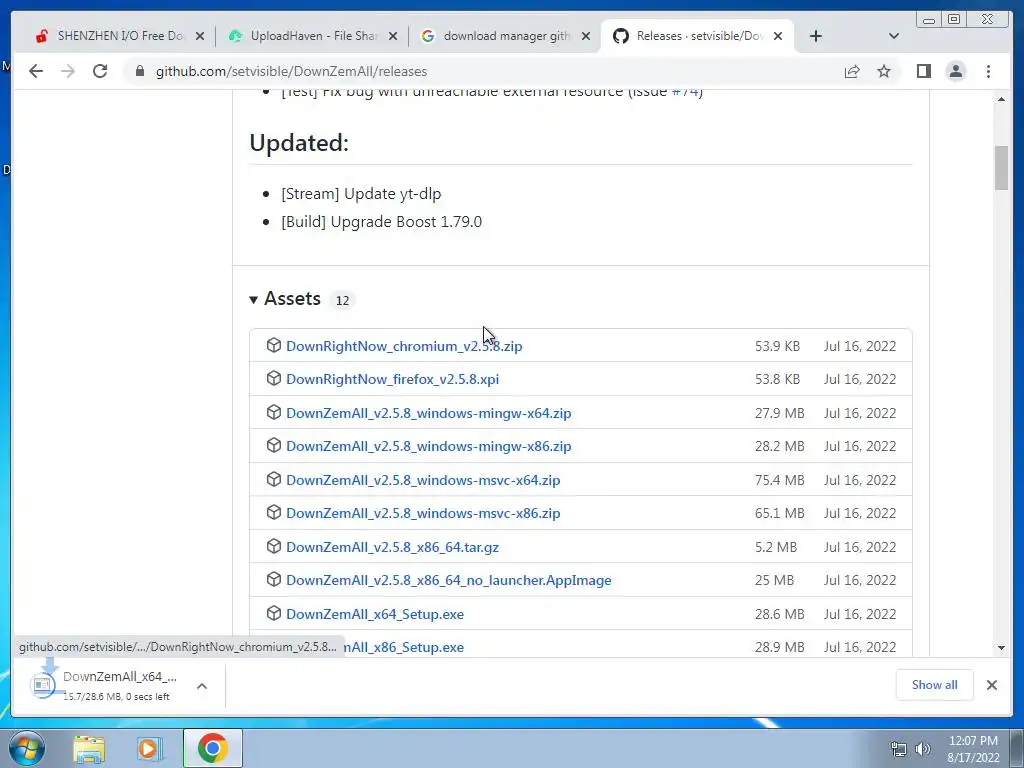Download DownZemAll windows-mingw-x64.zip
Viewport: 1024px width, 768px height.
[428, 413]
